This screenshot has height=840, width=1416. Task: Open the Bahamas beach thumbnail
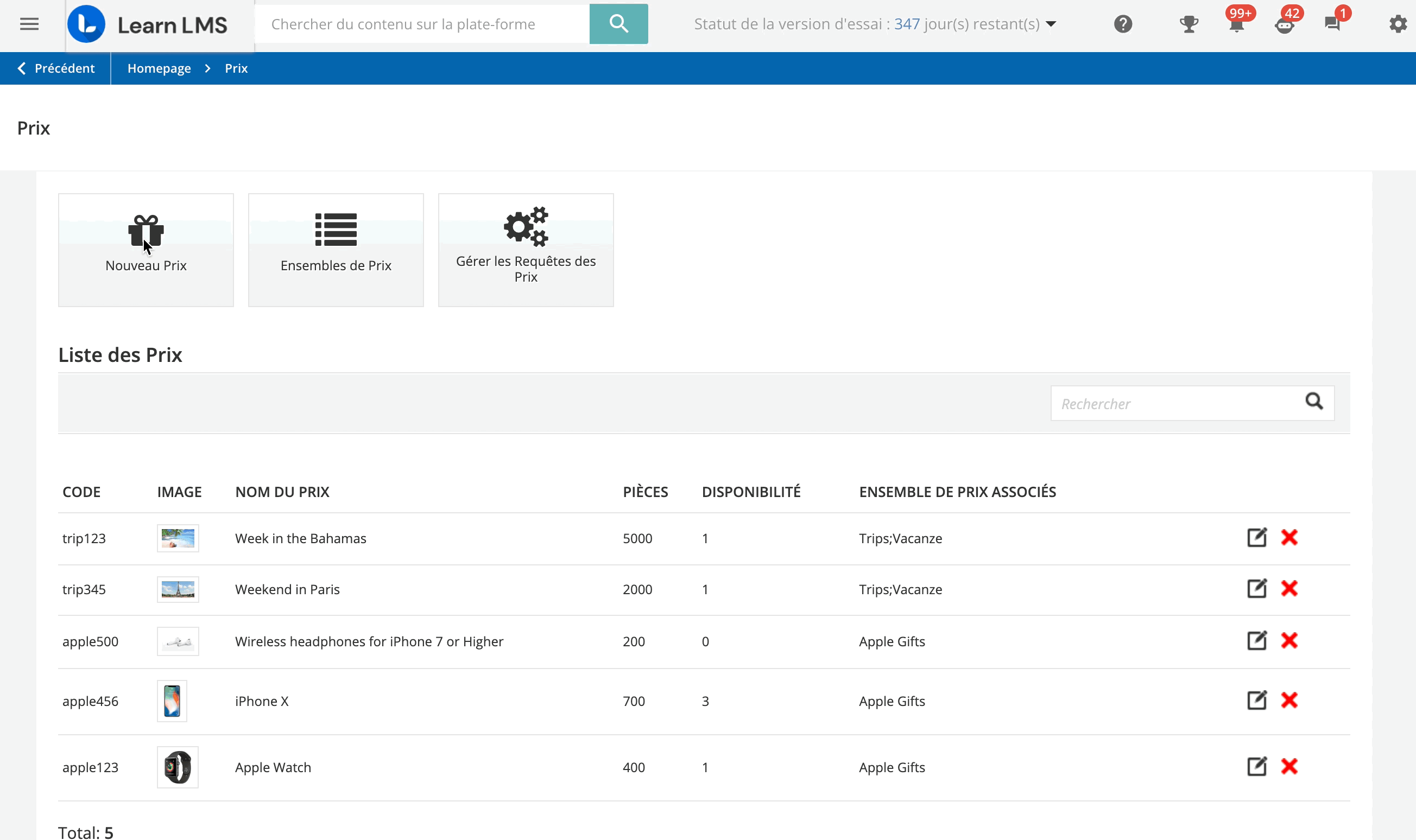(178, 538)
